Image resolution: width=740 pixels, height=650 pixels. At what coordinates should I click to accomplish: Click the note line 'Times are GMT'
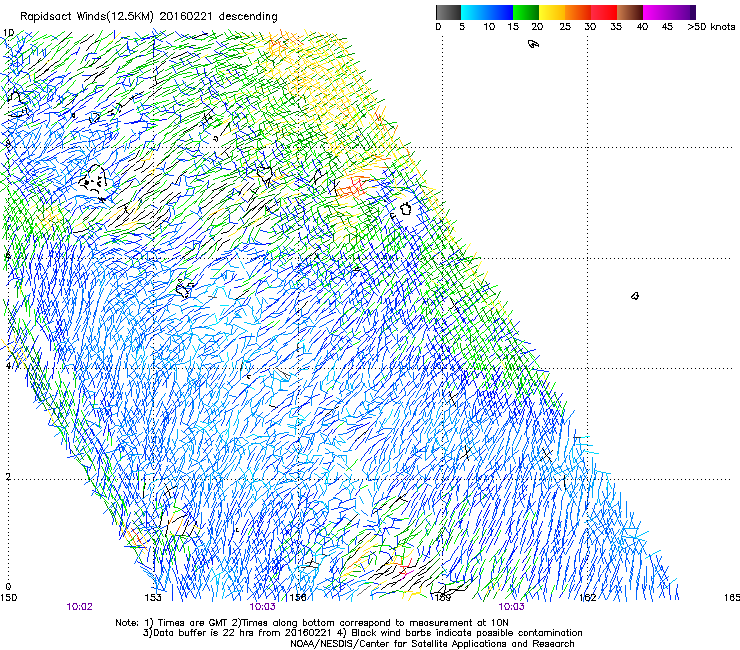click(192, 623)
